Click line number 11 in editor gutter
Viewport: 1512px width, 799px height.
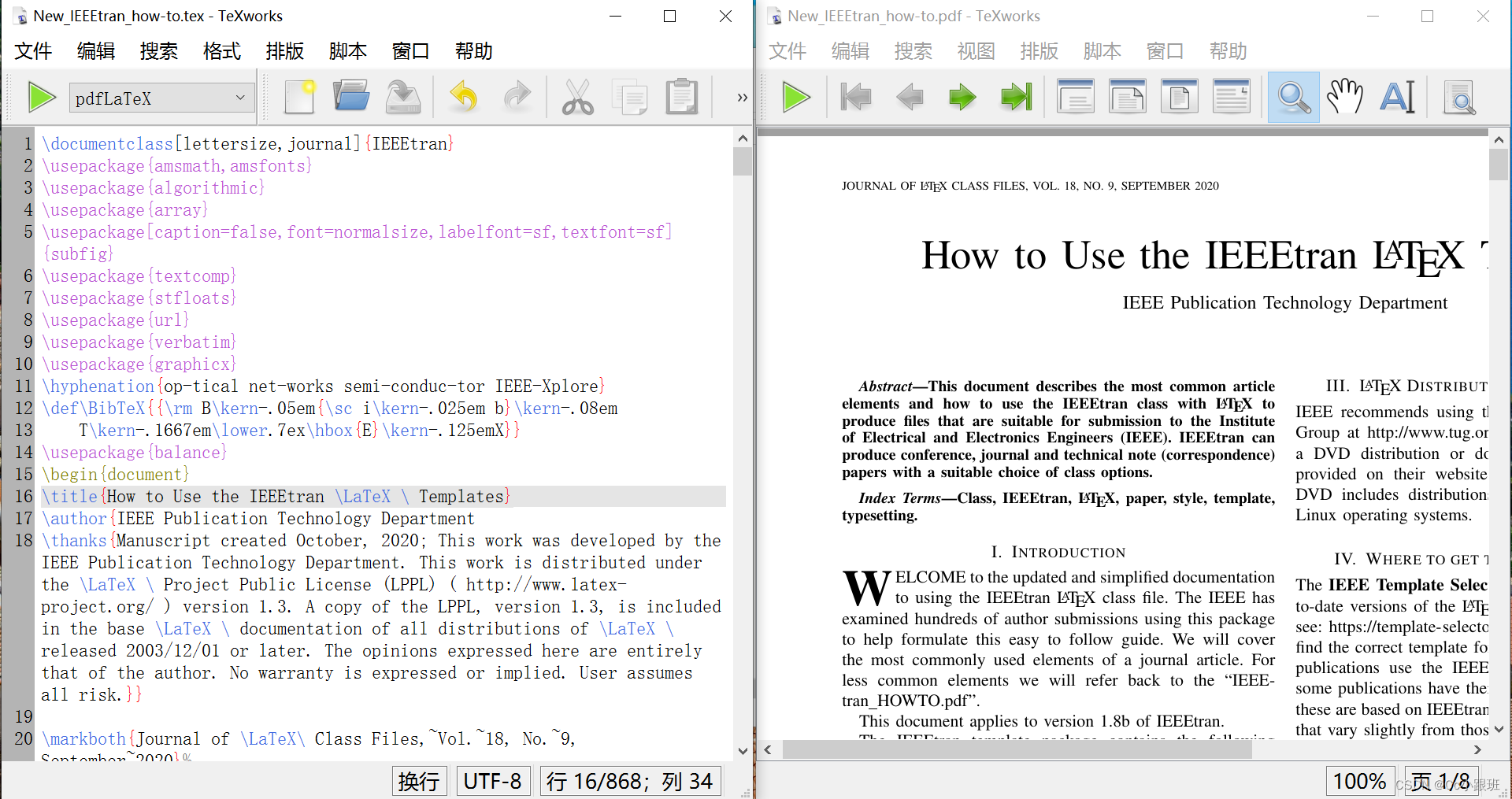[24, 387]
